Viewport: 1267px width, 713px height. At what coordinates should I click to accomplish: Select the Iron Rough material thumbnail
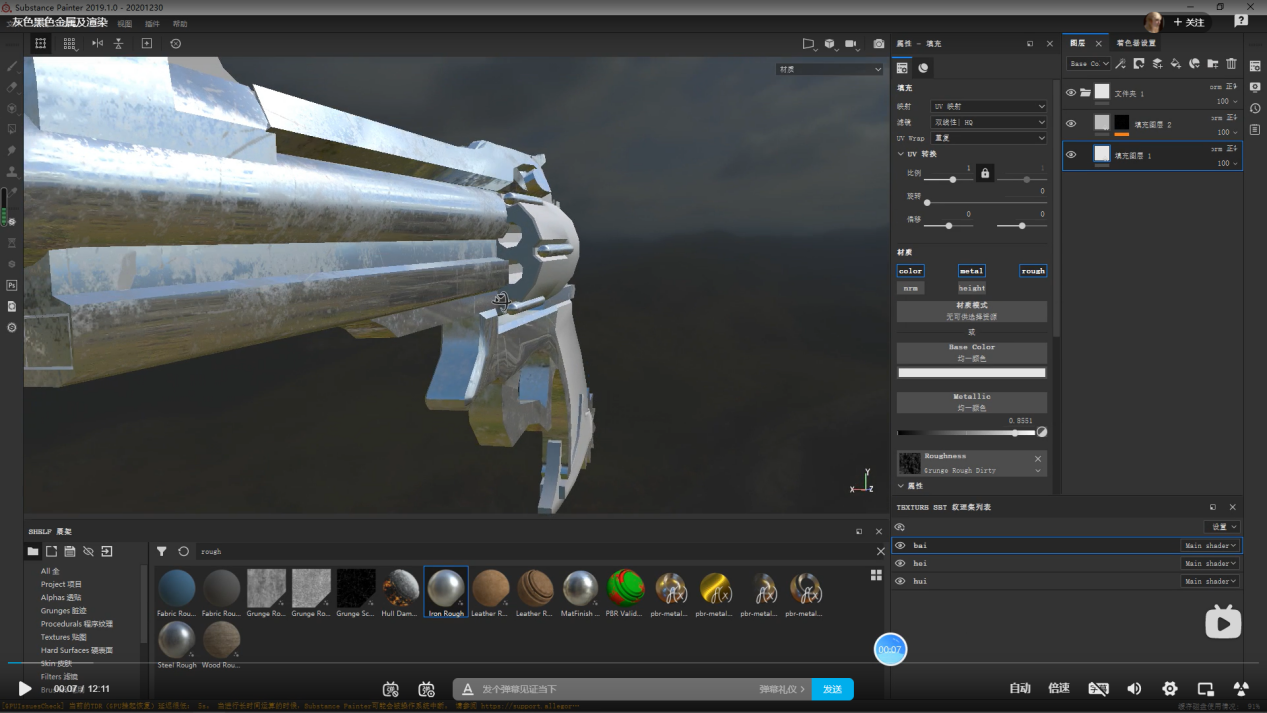[446, 593]
